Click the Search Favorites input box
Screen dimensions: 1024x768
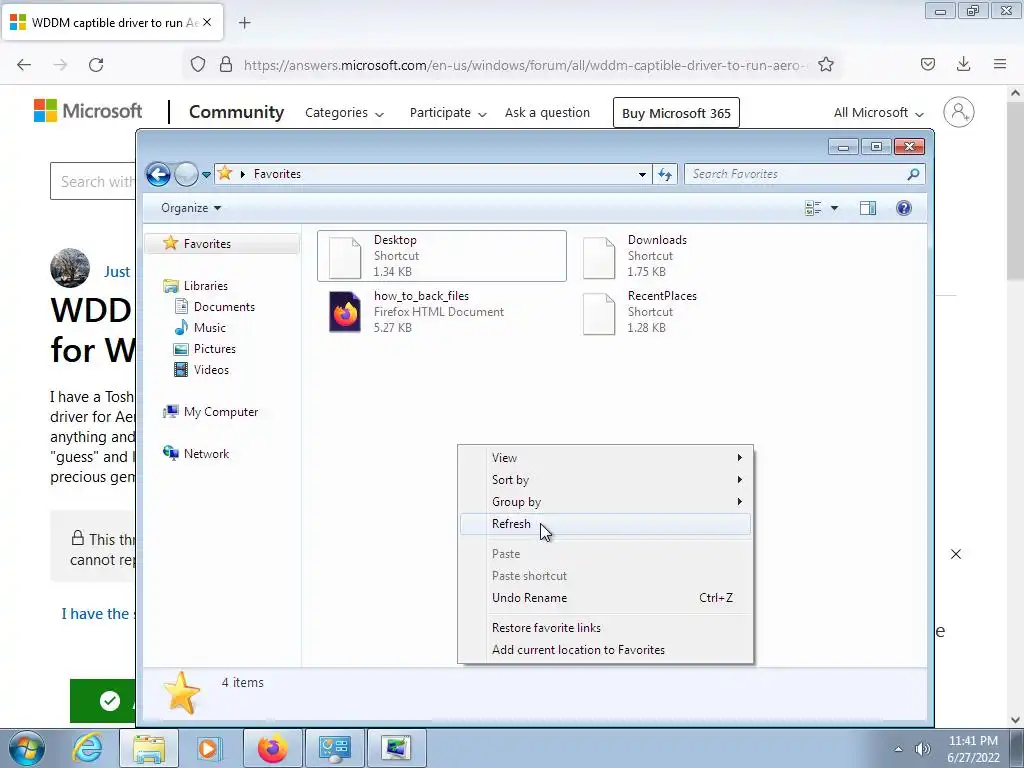pyautogui.click(x=797, y=174)
